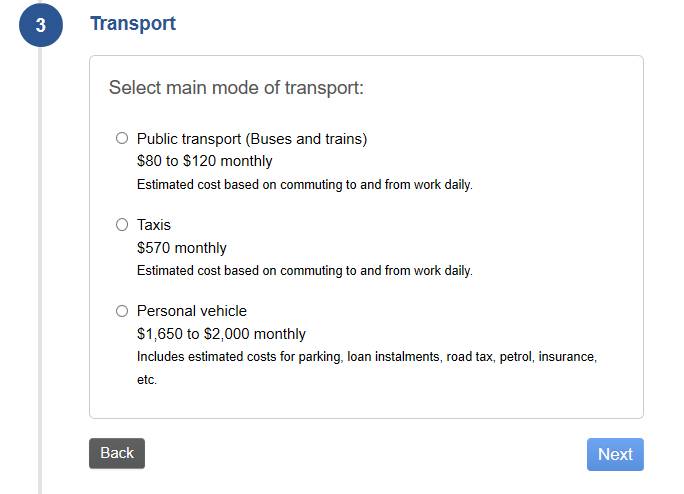This screenshot has width=684, height=494.
Task: Click the trailing 'etc.' text line
Action: point(147,380)
